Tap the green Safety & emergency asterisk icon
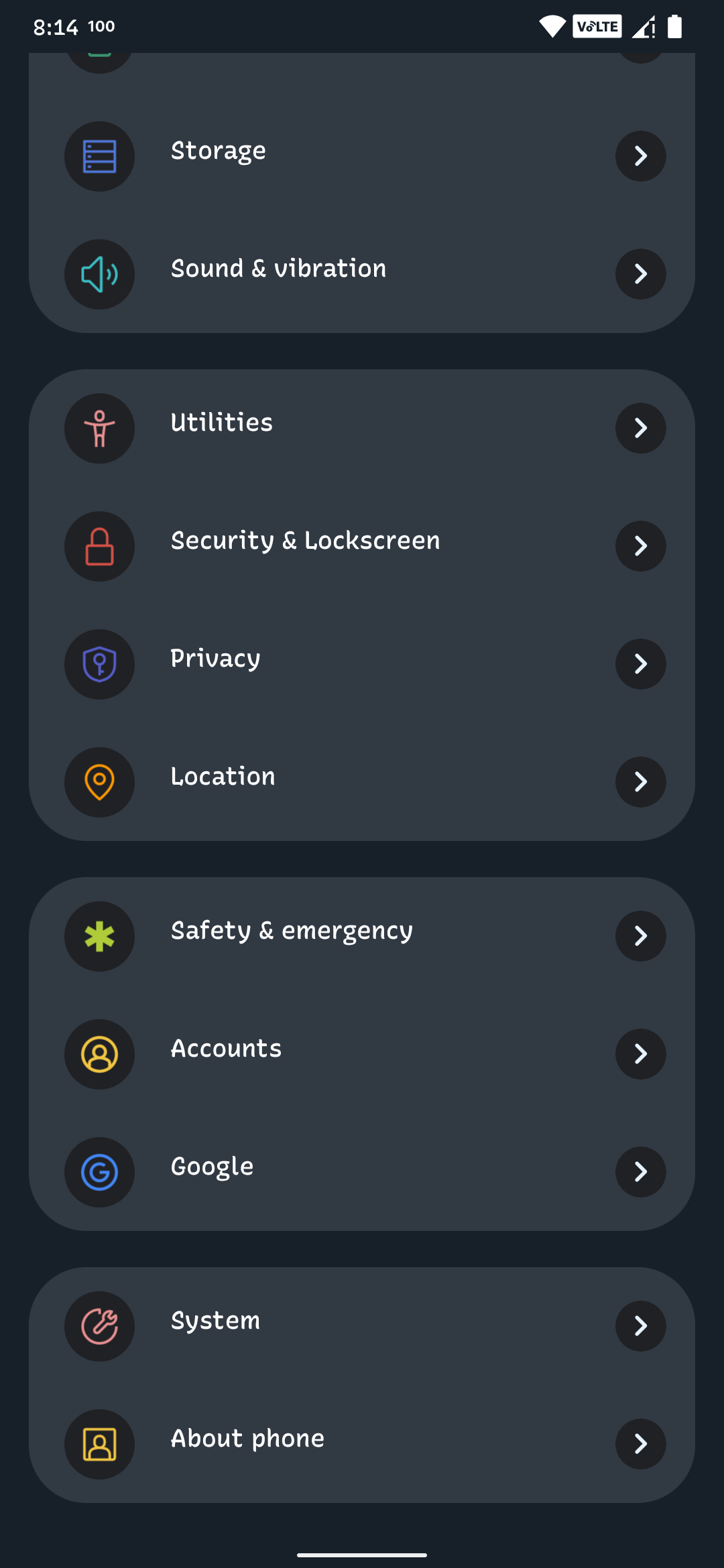724x1568 pixels. click(99, 936)
